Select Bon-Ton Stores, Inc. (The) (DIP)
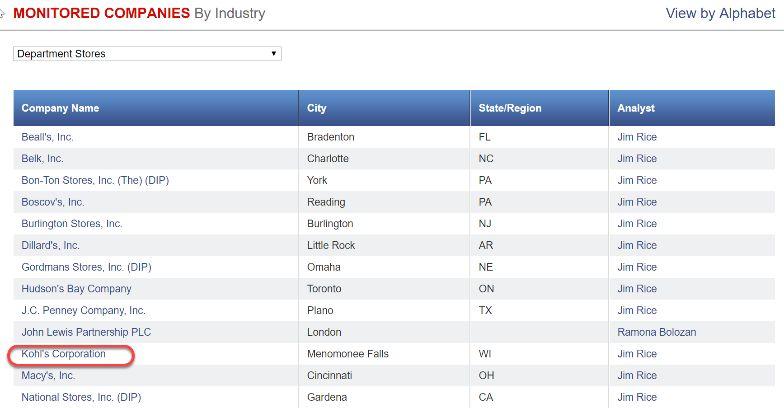 tap(95, 180)
